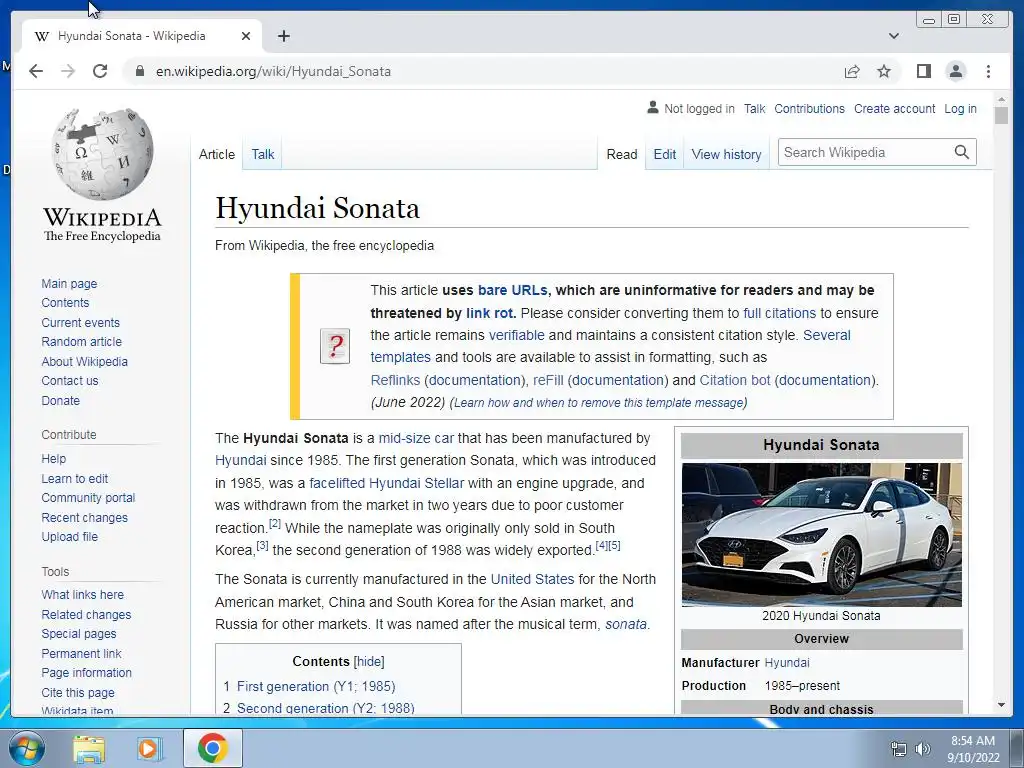
Task: Follow the United States link
Action: click(532, 579)
